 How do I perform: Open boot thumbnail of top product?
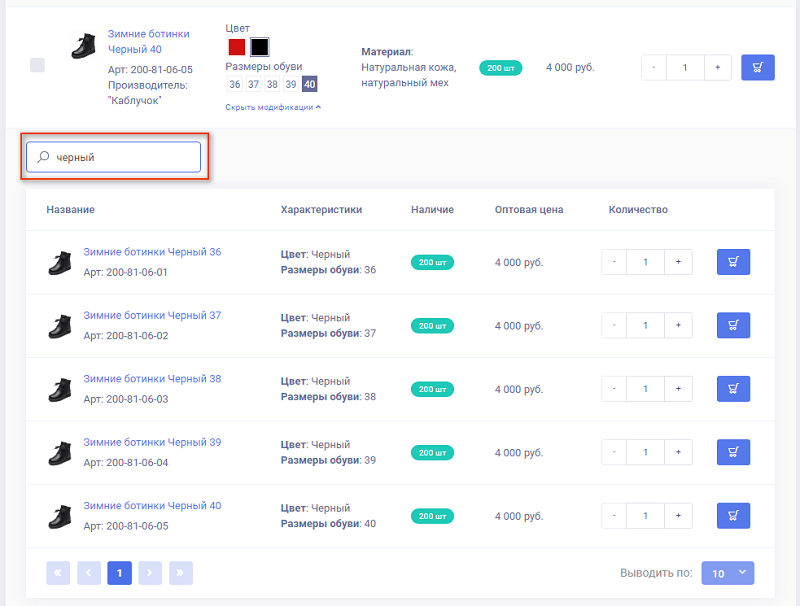click(83, 46)
